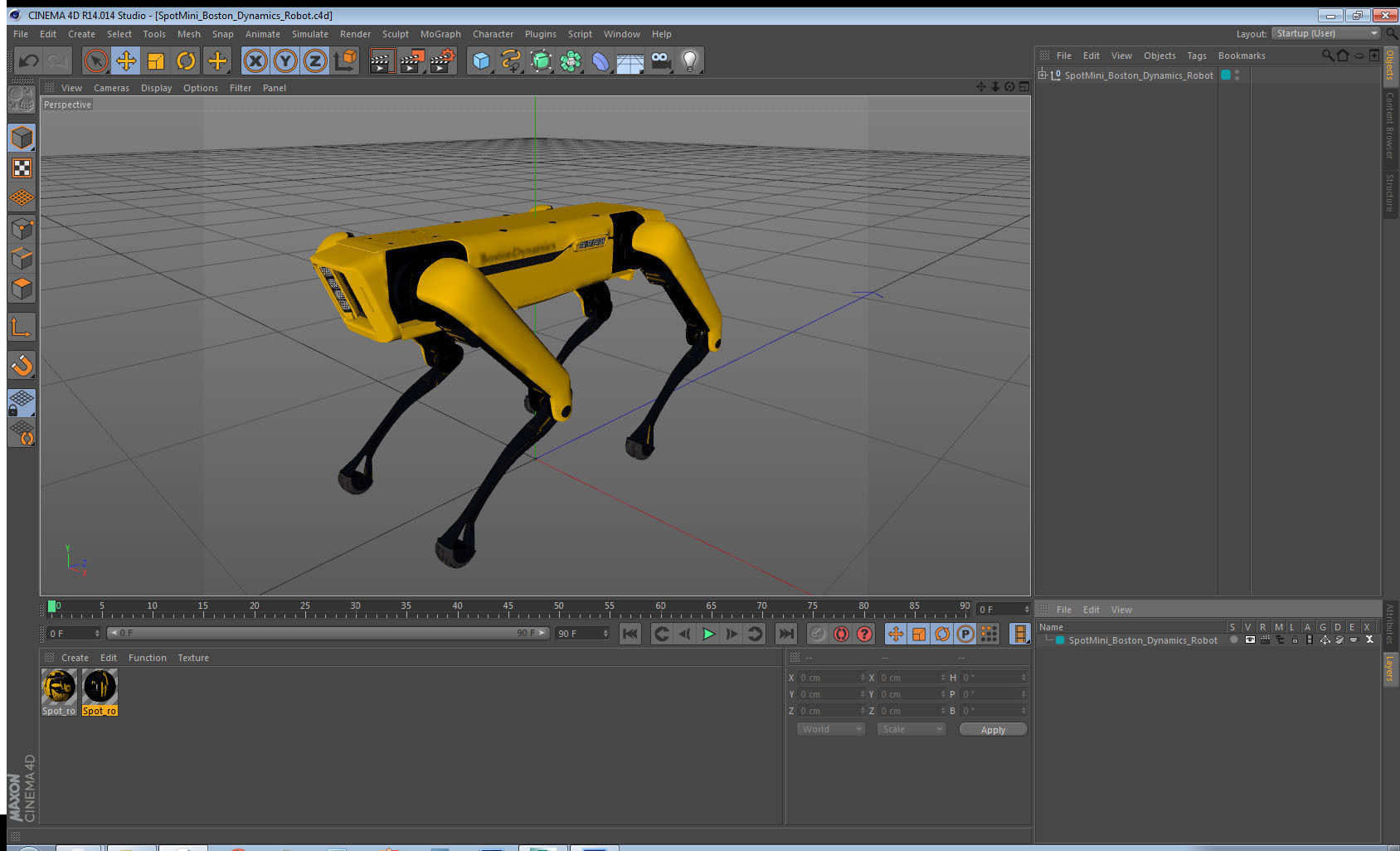Screen dimensions: 1400x851
Task: Click the Apply coordinates button
Action: point(993,729)
